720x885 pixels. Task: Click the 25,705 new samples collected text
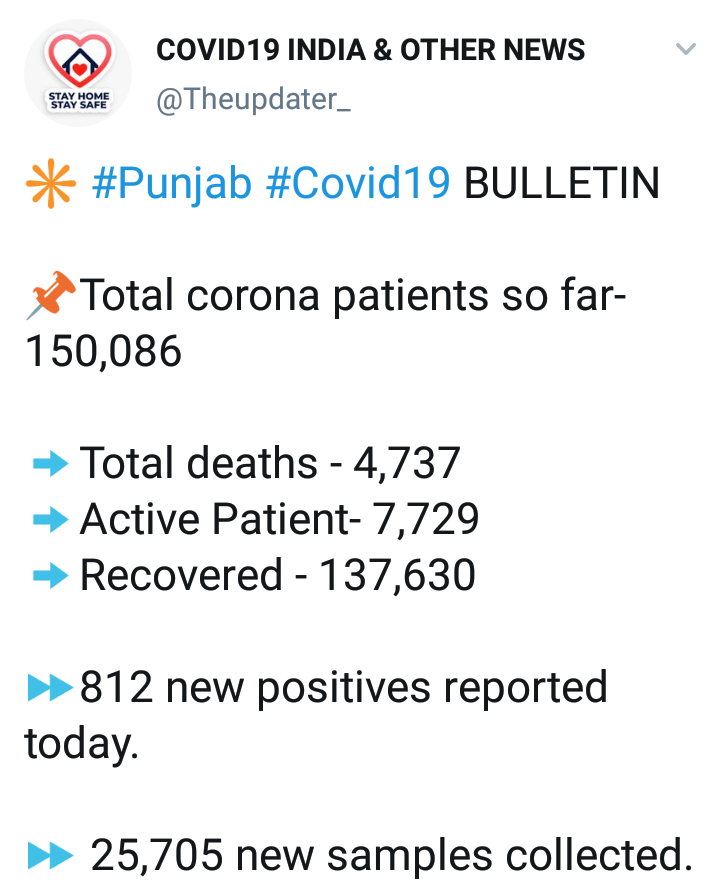tap(391, 856)
